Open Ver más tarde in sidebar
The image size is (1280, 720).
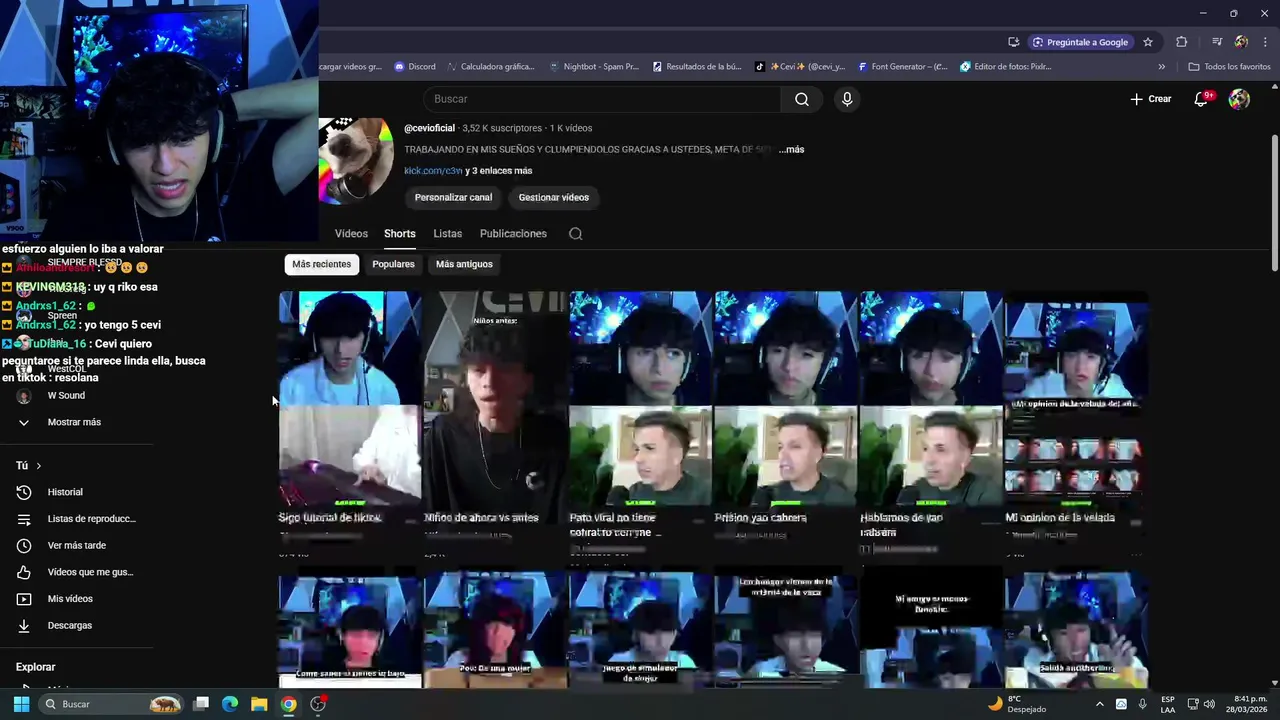pos(76,545)
